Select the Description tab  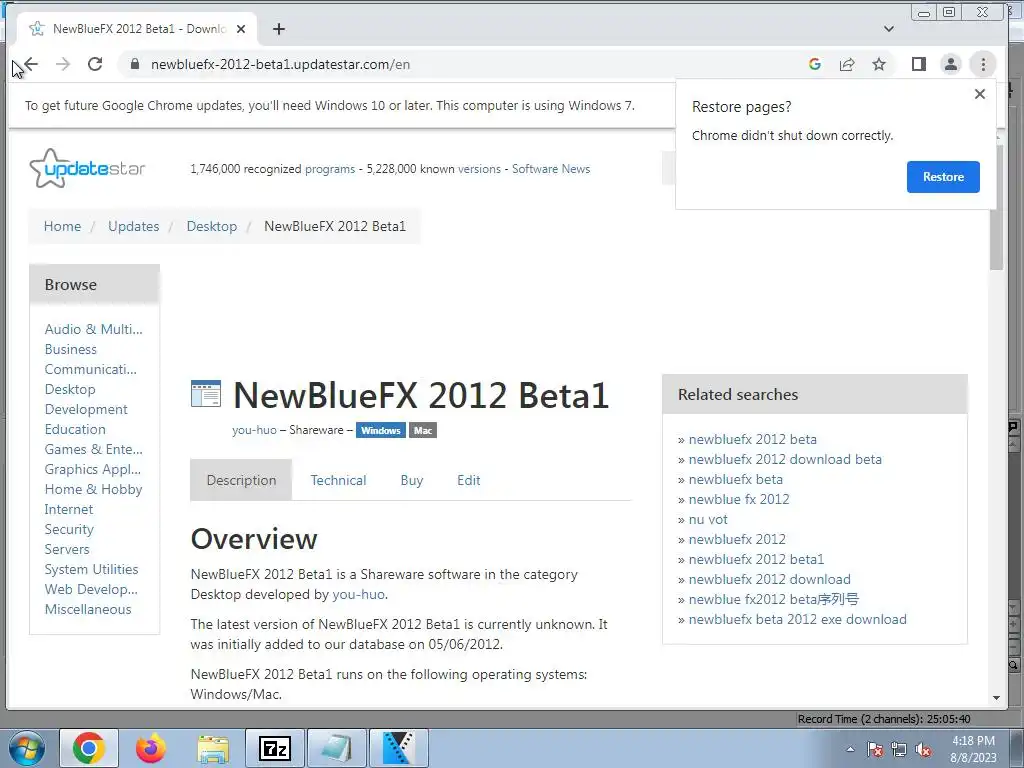click(x=241, y=480)
